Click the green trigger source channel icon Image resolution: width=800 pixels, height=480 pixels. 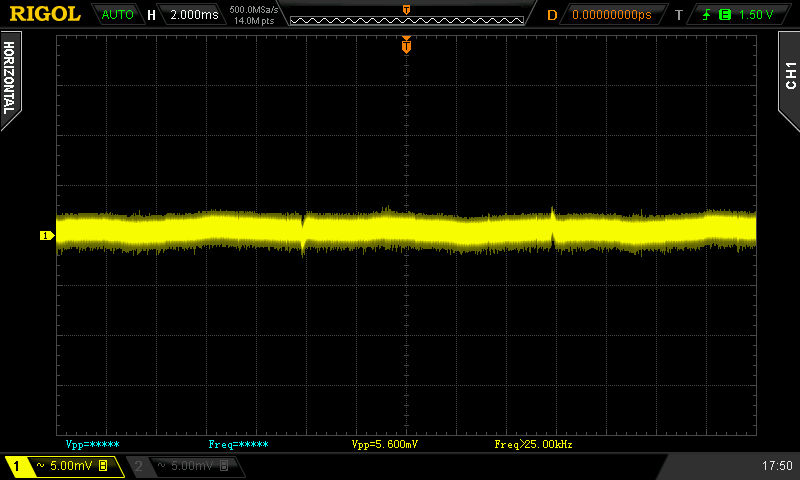tap(724, 15)
